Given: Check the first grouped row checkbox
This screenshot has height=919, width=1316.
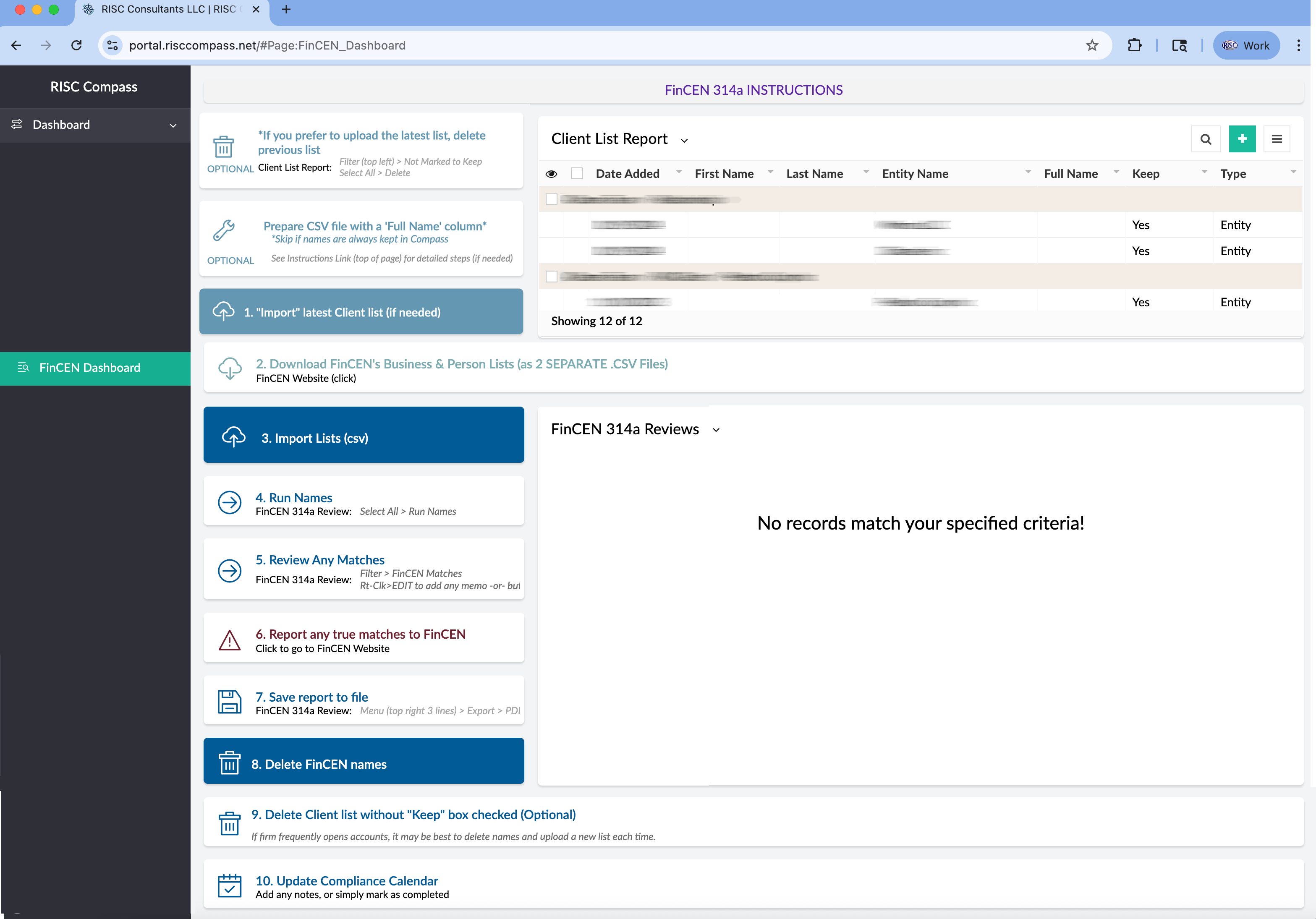Looking at the screenshot, I should pos(552,199).
